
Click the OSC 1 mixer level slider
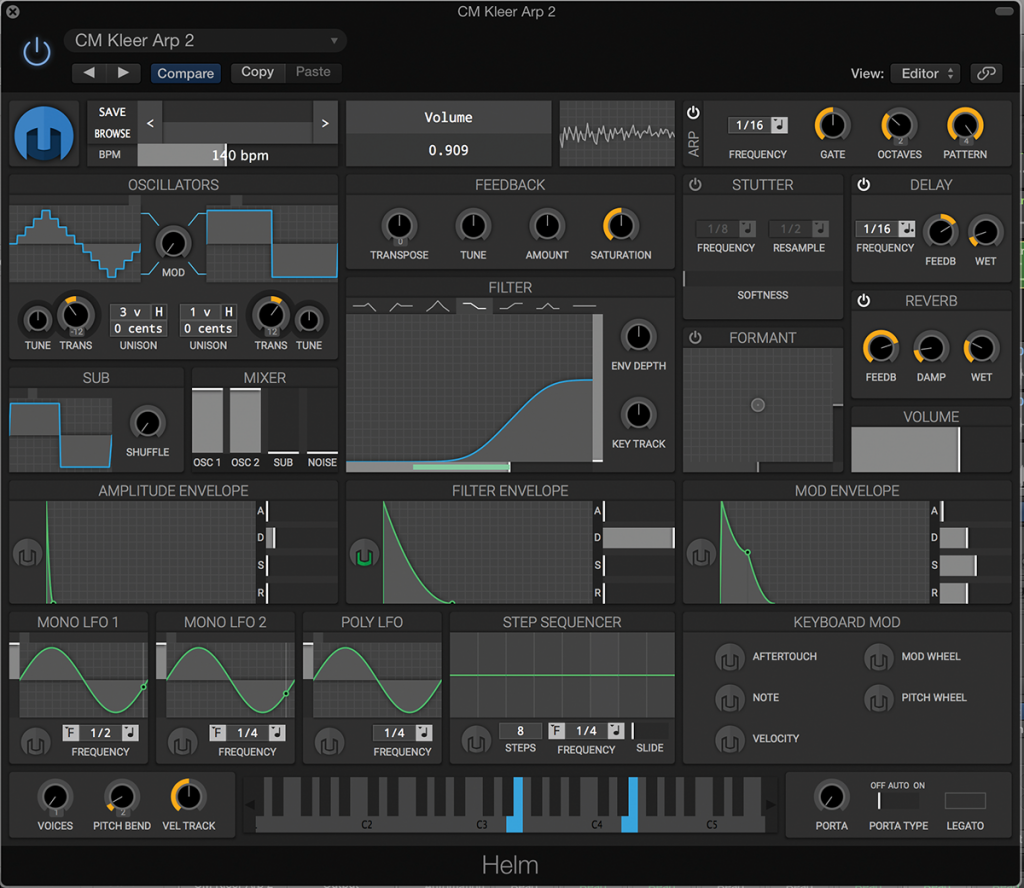click(x=207, y=420)
